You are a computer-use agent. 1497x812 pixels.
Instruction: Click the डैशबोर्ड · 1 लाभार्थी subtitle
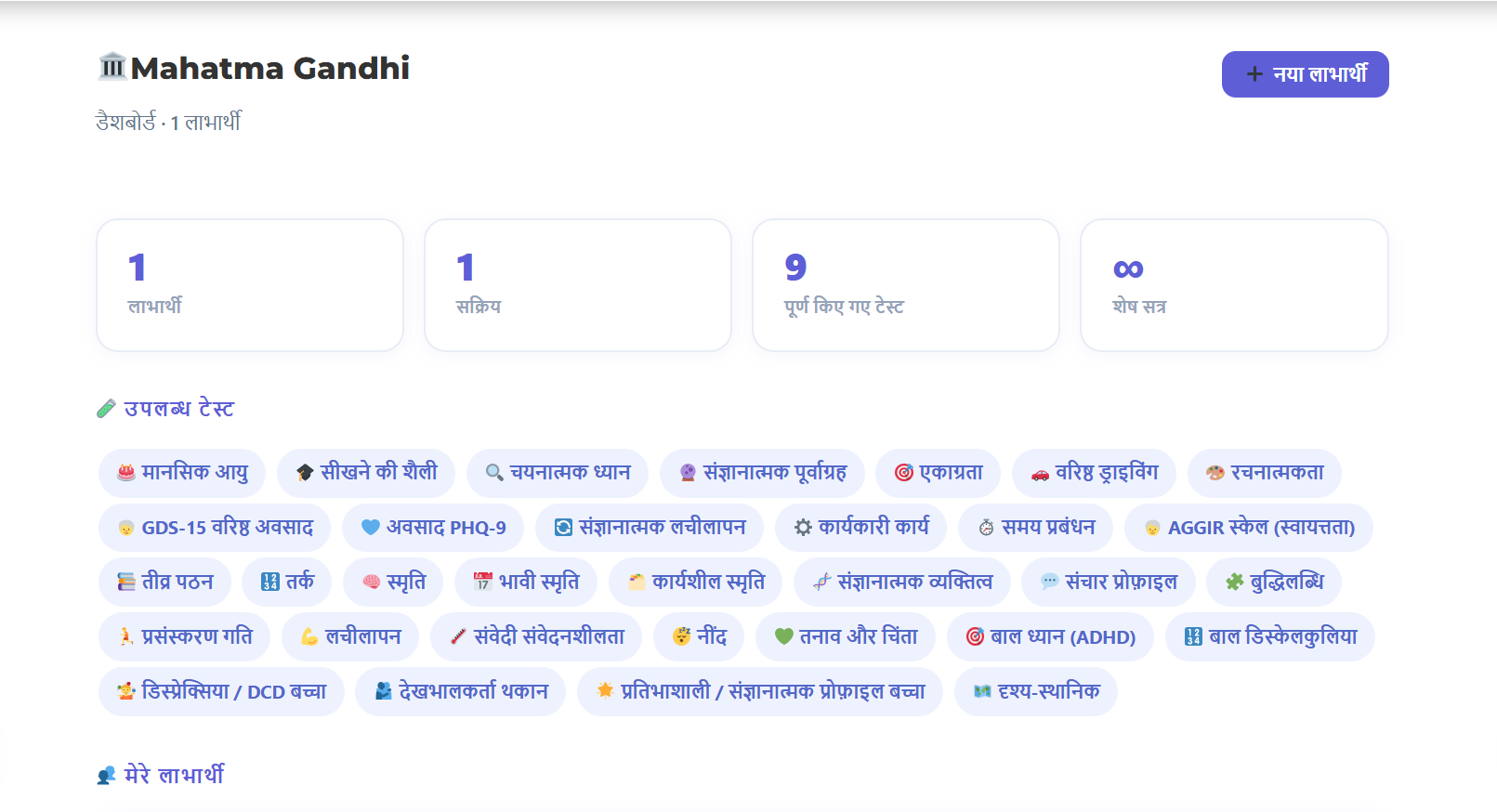pos(168,122)
